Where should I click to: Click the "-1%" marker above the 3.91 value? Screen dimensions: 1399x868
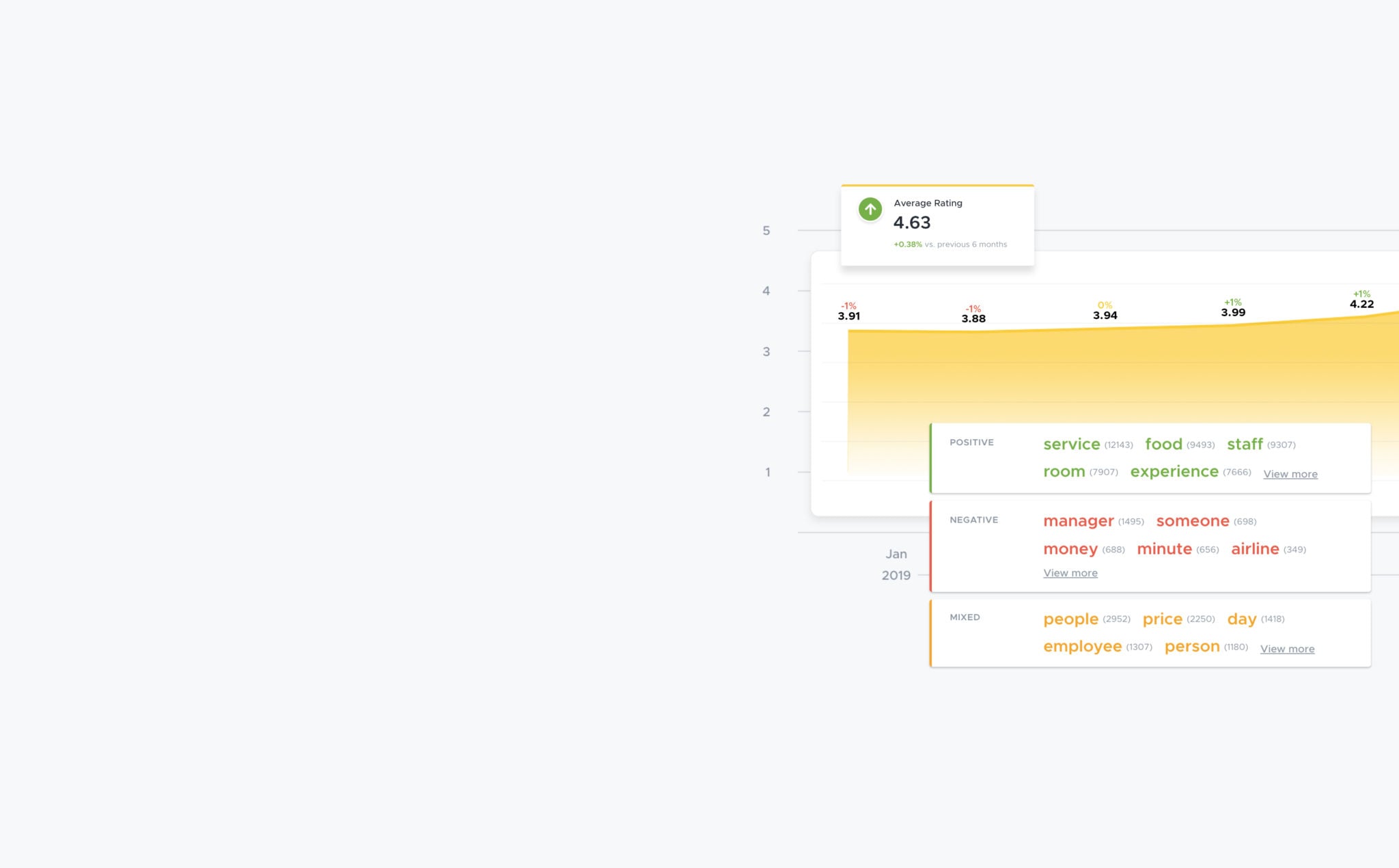click(x=848, y=306)
